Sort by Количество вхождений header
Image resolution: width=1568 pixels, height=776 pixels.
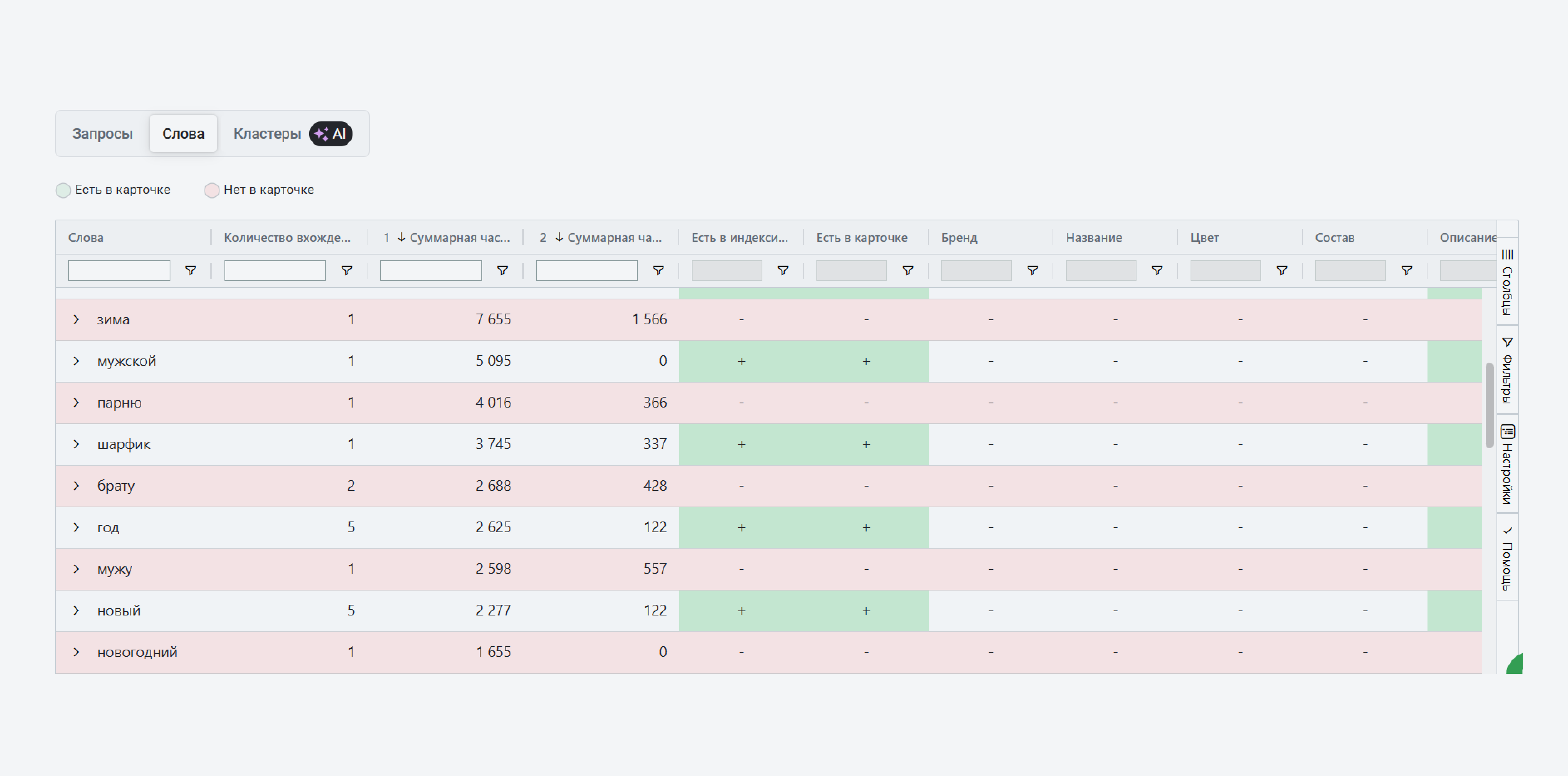tap(287, 238)
